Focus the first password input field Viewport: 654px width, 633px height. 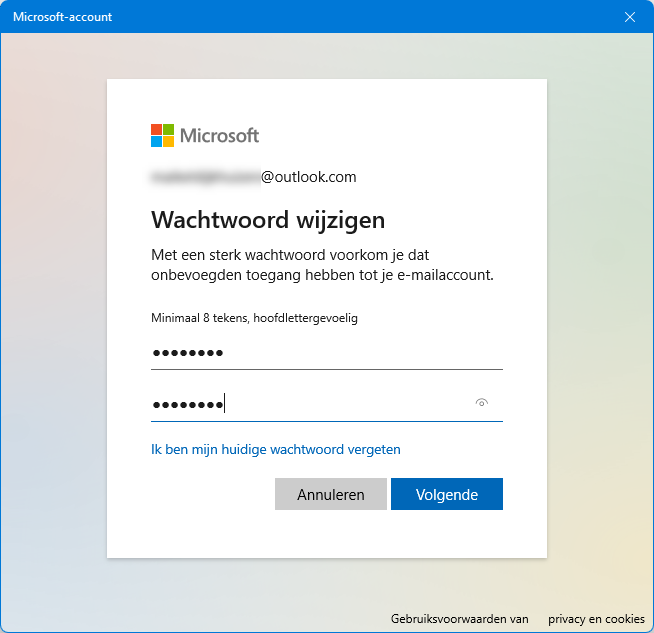[327, 353]
